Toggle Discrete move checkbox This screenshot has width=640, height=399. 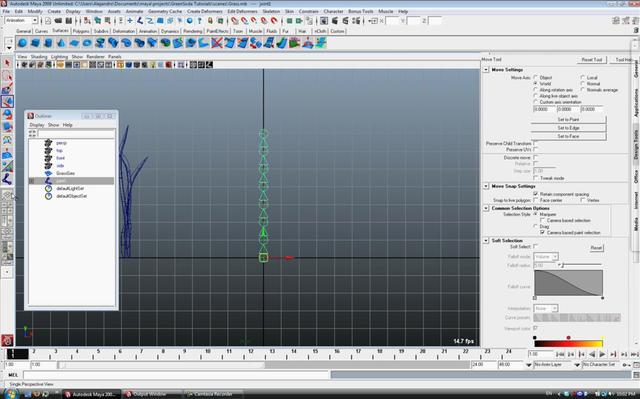click(536, 157)
